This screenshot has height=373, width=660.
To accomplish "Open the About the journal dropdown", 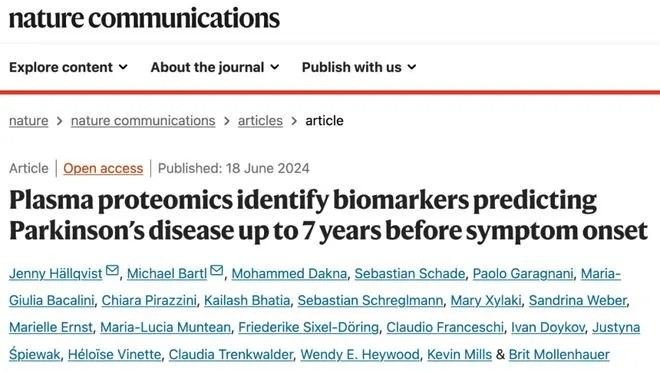I will 215,67.
